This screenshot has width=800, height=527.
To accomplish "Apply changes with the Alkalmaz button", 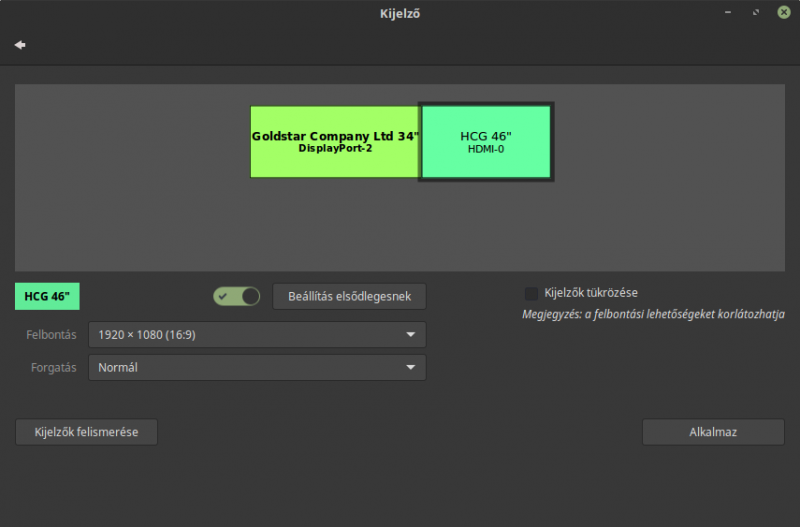I will coord(713,432).
